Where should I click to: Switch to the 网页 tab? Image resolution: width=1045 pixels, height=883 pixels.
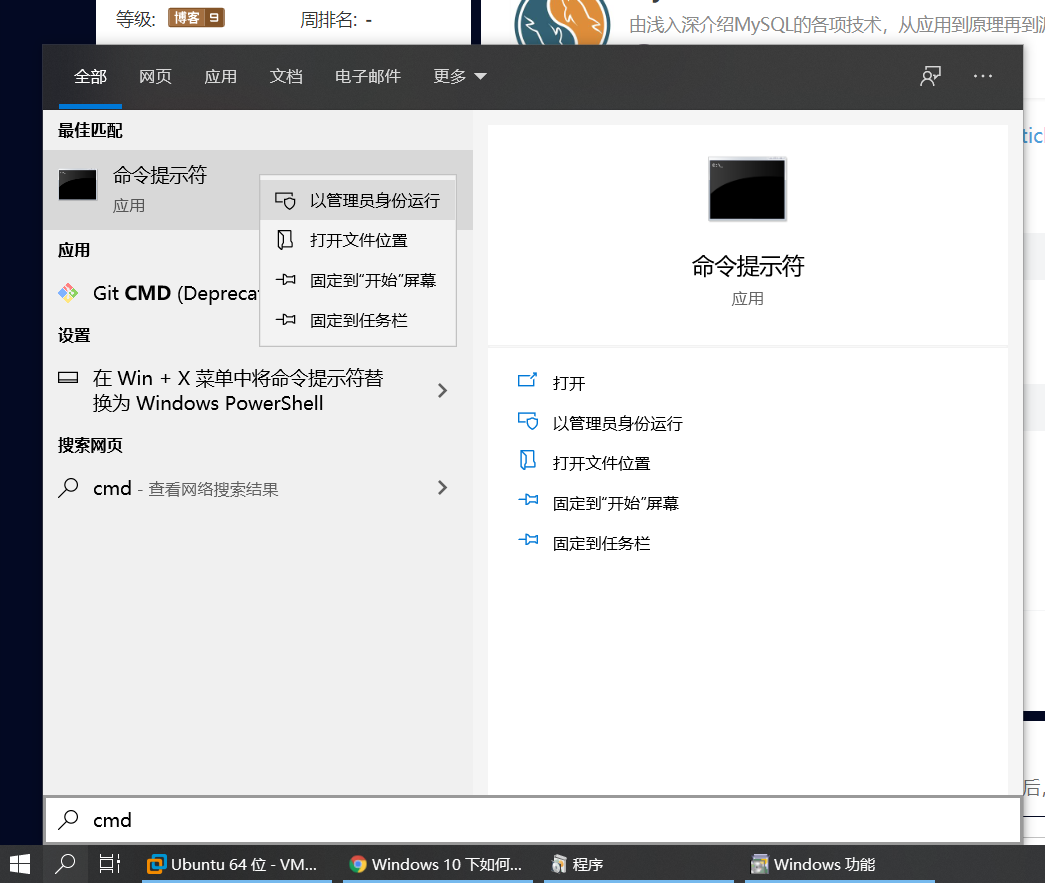point(155,77)
